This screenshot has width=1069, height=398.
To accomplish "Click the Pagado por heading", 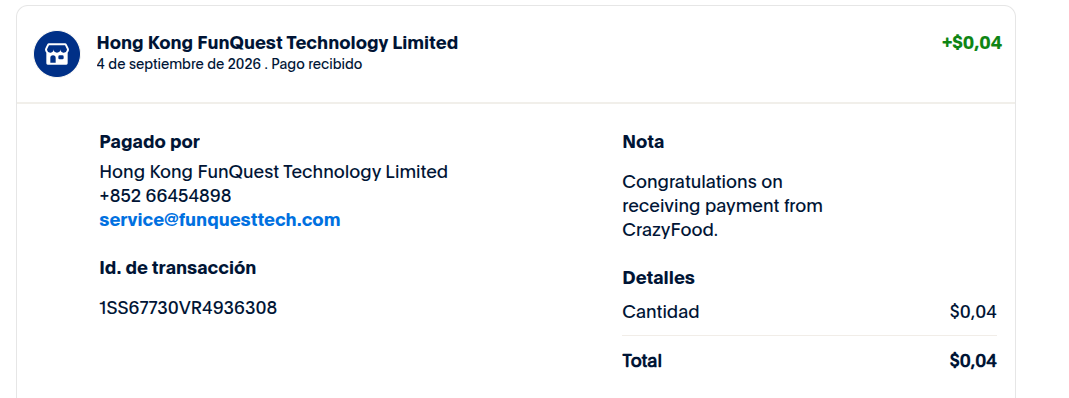I will tap(149, 142).
